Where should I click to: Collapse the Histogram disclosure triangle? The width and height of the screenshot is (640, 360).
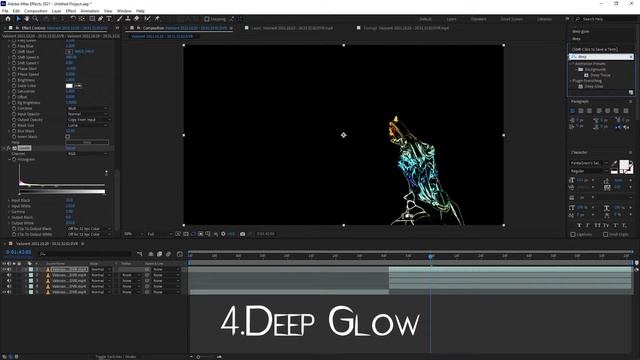coord(9,160)
